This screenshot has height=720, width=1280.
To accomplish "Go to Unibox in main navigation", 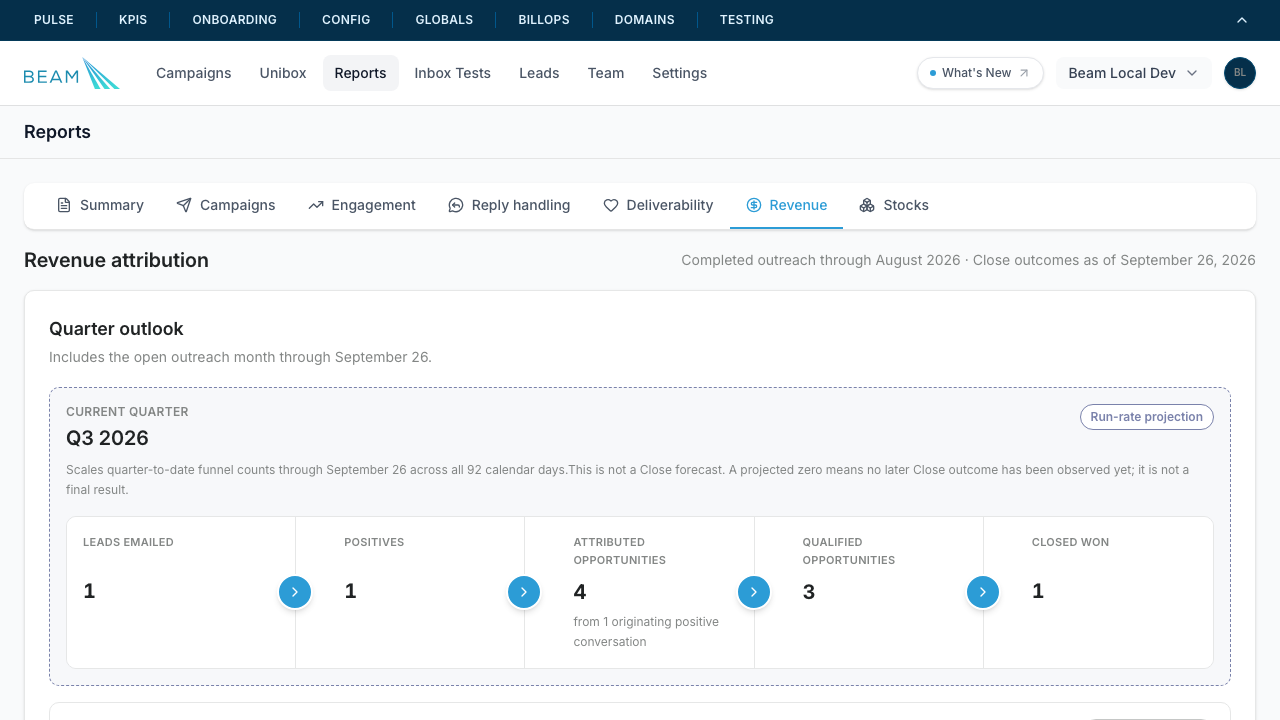I will pos(283,73).
